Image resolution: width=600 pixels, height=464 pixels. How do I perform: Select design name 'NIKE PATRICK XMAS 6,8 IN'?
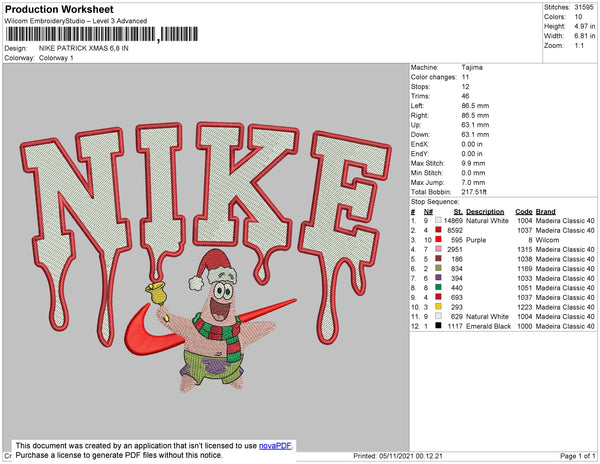point(83,48)
